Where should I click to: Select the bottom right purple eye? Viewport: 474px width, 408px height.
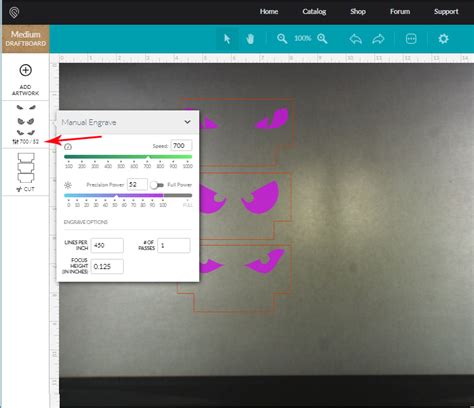[x=265, y=261]
